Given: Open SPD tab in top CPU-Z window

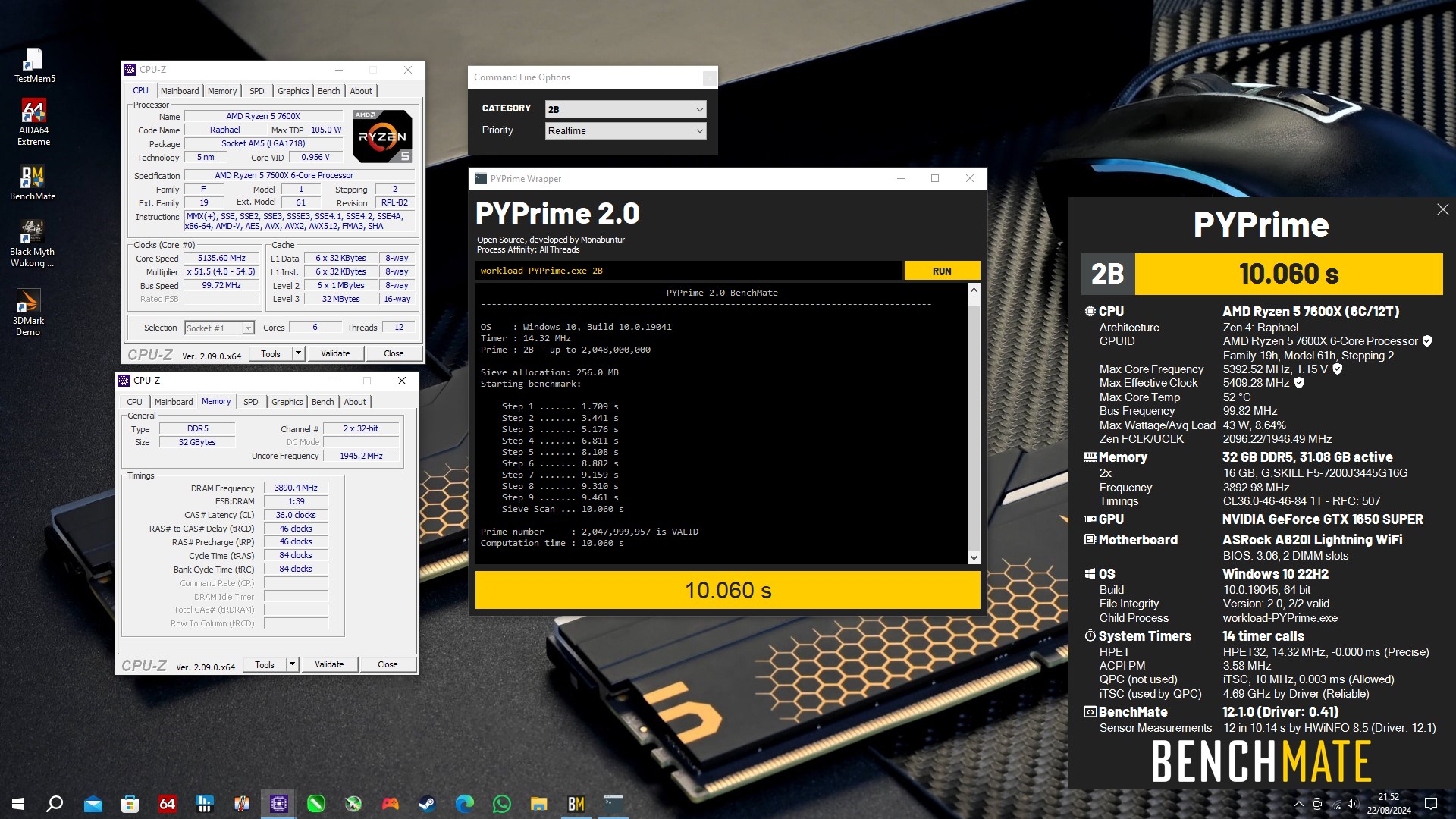Looking at the screenshot, I should 257,90.
